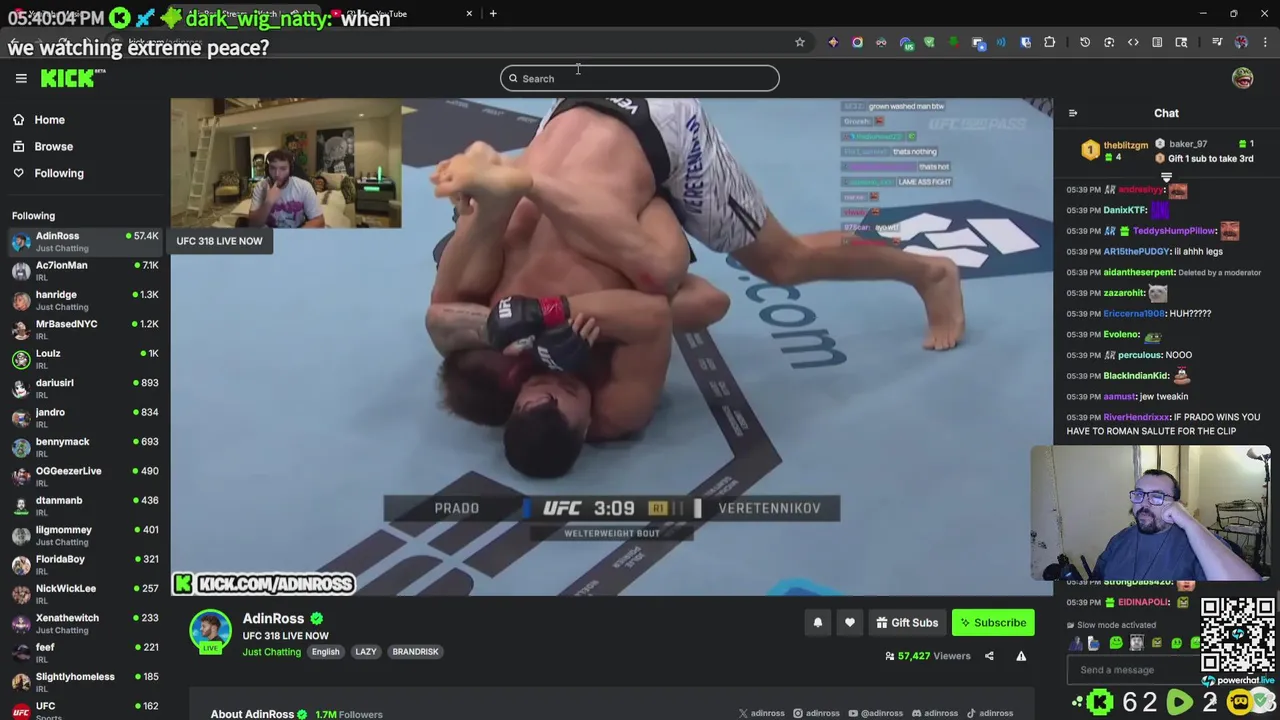Click the green Subscribe button
Image resolution: width=1280 pixels, height=720 pixels.
(993, 623)
